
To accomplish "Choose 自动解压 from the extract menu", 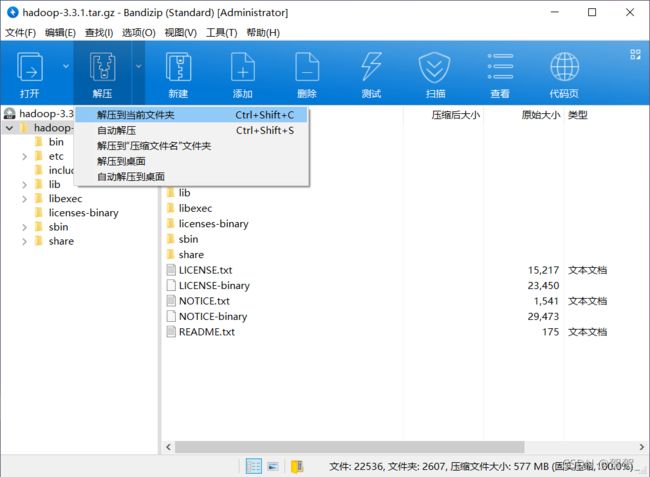I will coord(192,131).
